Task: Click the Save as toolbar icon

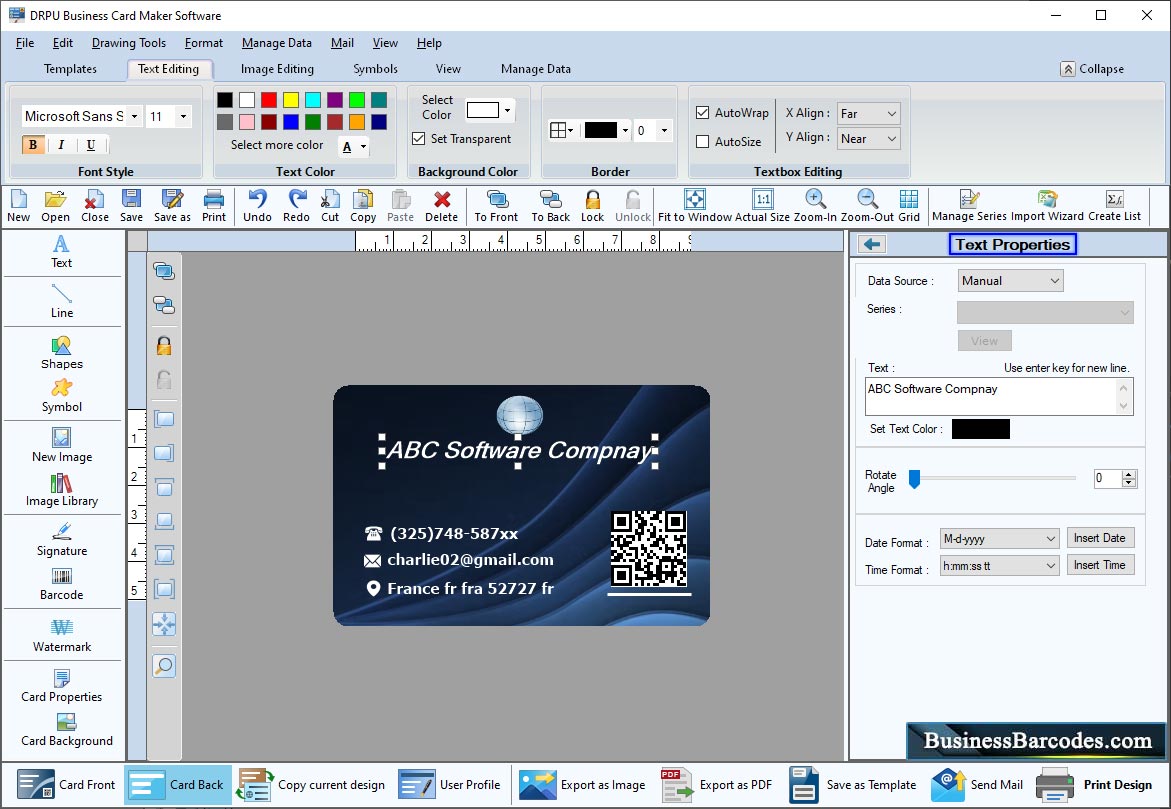Action: pos(173,206)
